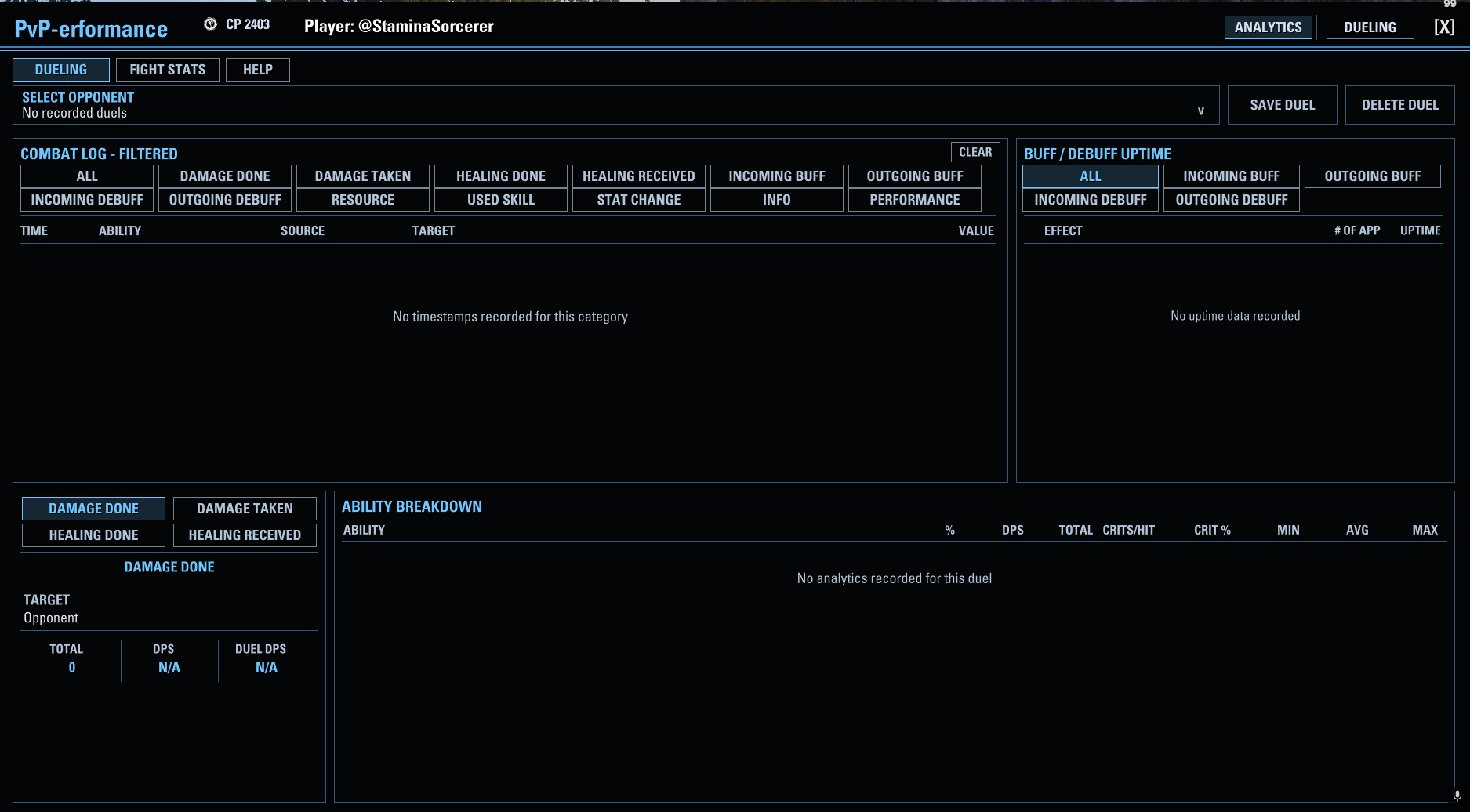Open the SELECT OPPONENT combo box

click(x=616, y=105)
